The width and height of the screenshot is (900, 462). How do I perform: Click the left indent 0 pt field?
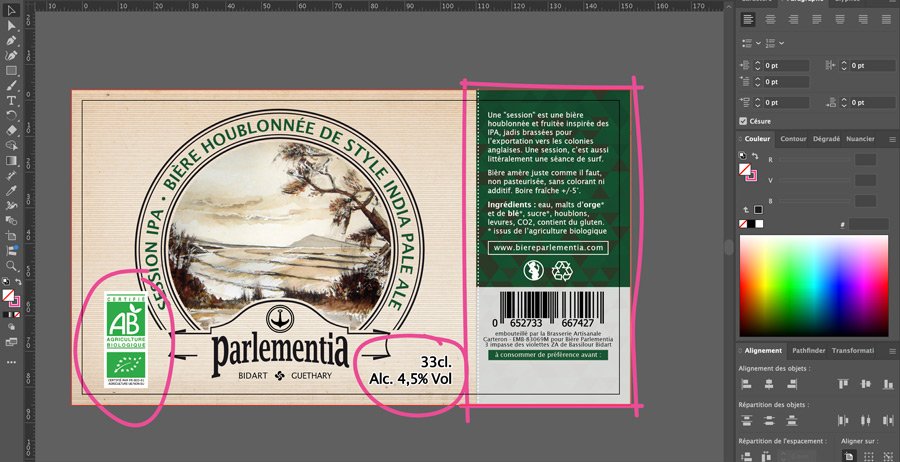pyautogui.click(x=786, y=65)
